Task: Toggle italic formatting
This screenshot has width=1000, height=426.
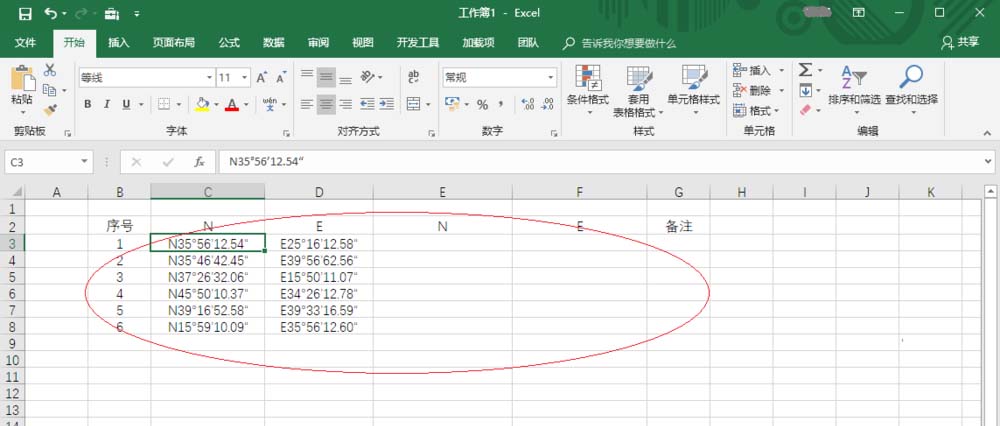Action: pyautogui.click(x=107, y=104)
